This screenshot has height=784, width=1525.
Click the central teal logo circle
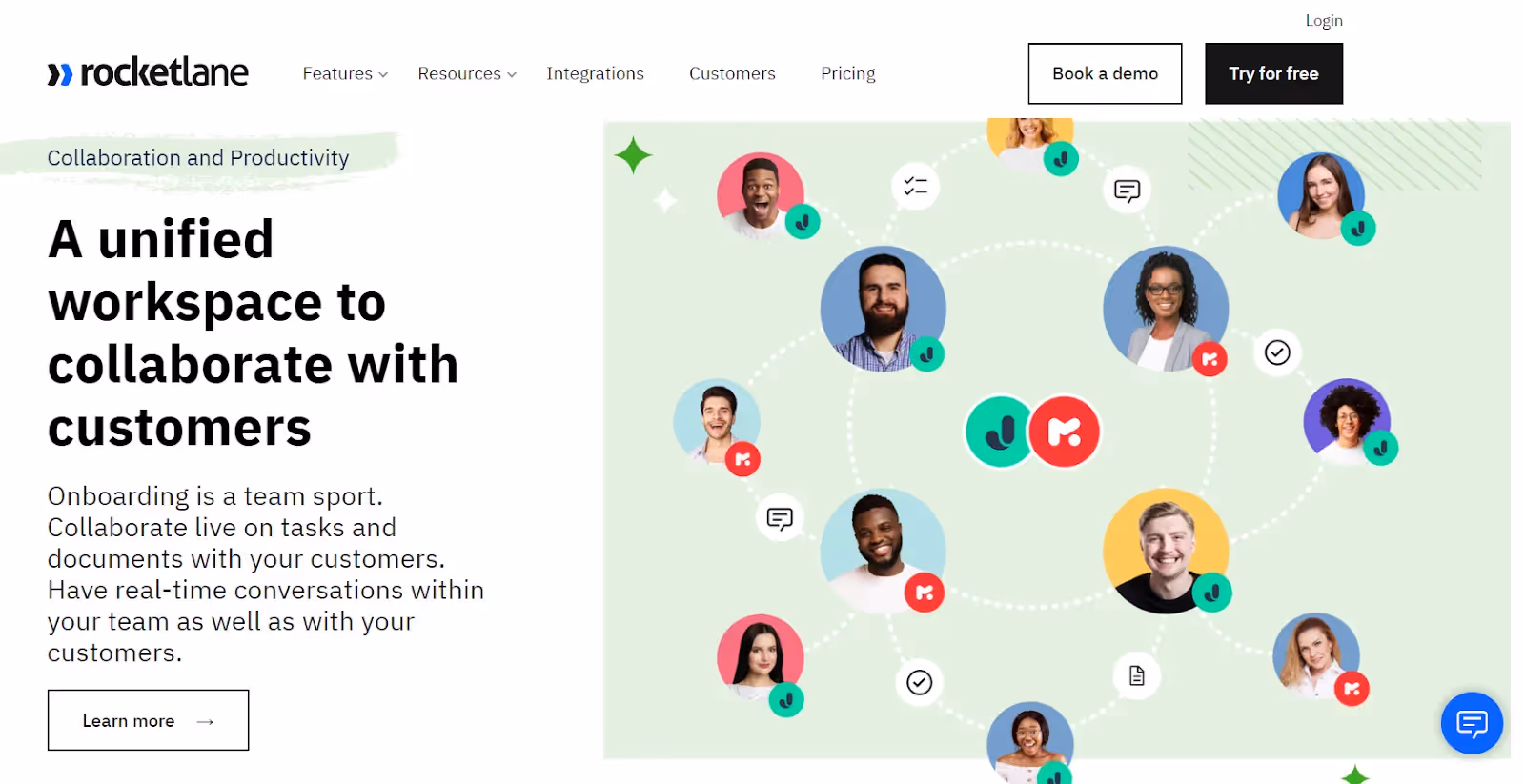point(999,432)
